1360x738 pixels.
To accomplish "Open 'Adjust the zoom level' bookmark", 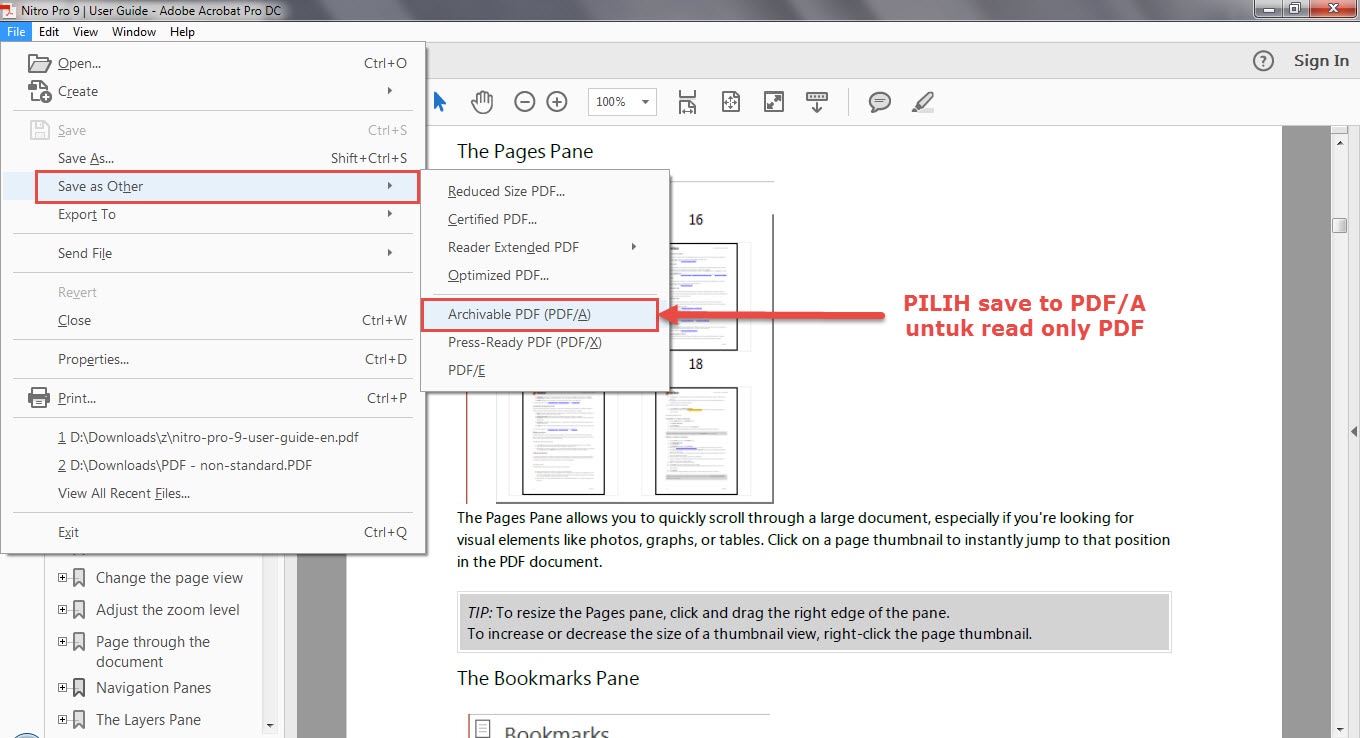I will [x=168, y=610].
